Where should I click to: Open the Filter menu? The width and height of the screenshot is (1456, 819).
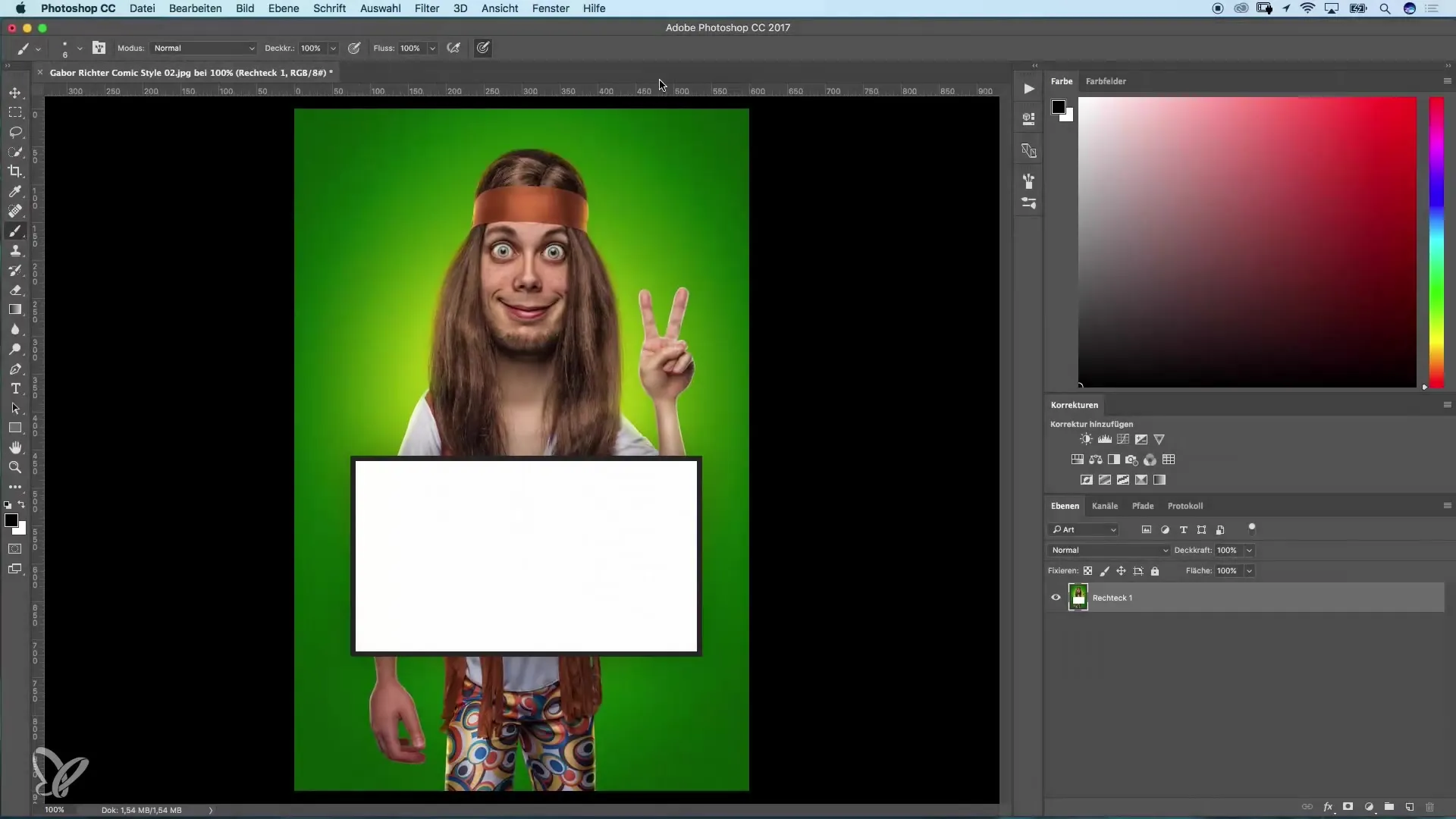(x=427, y=8)
